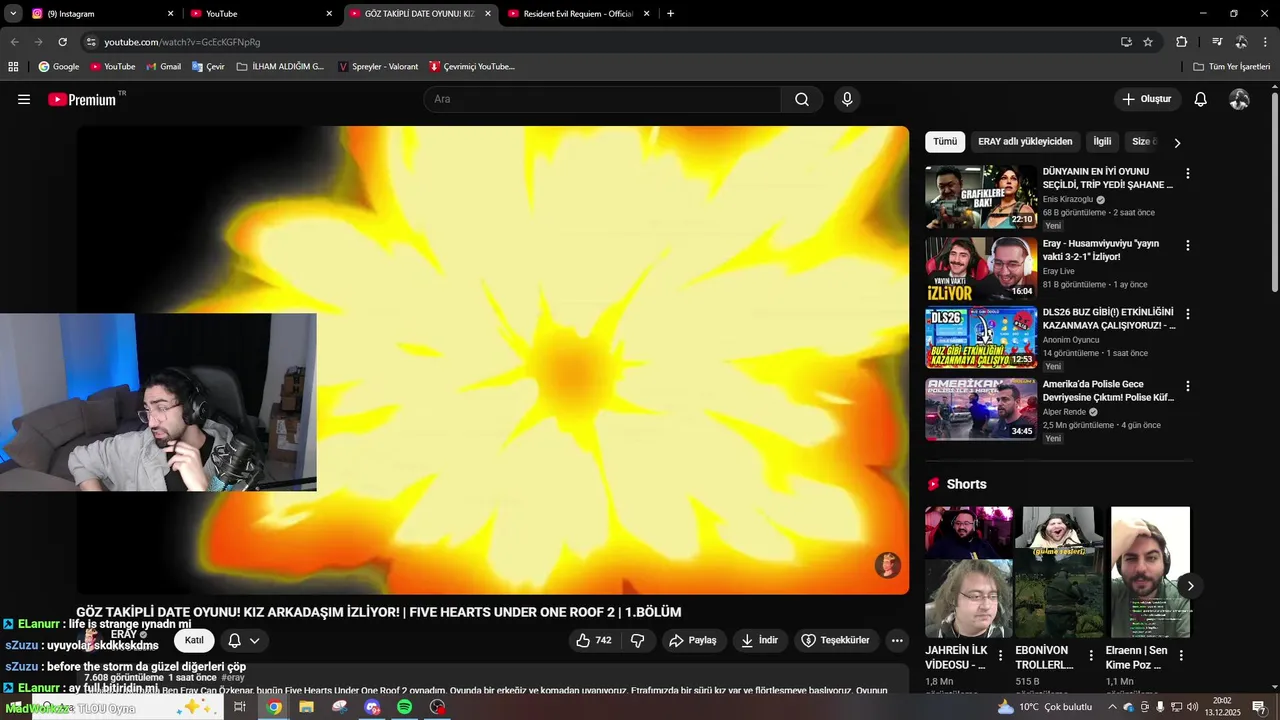Close the Instagram tab
1280x720 pixels.
(x=170, y=14)
